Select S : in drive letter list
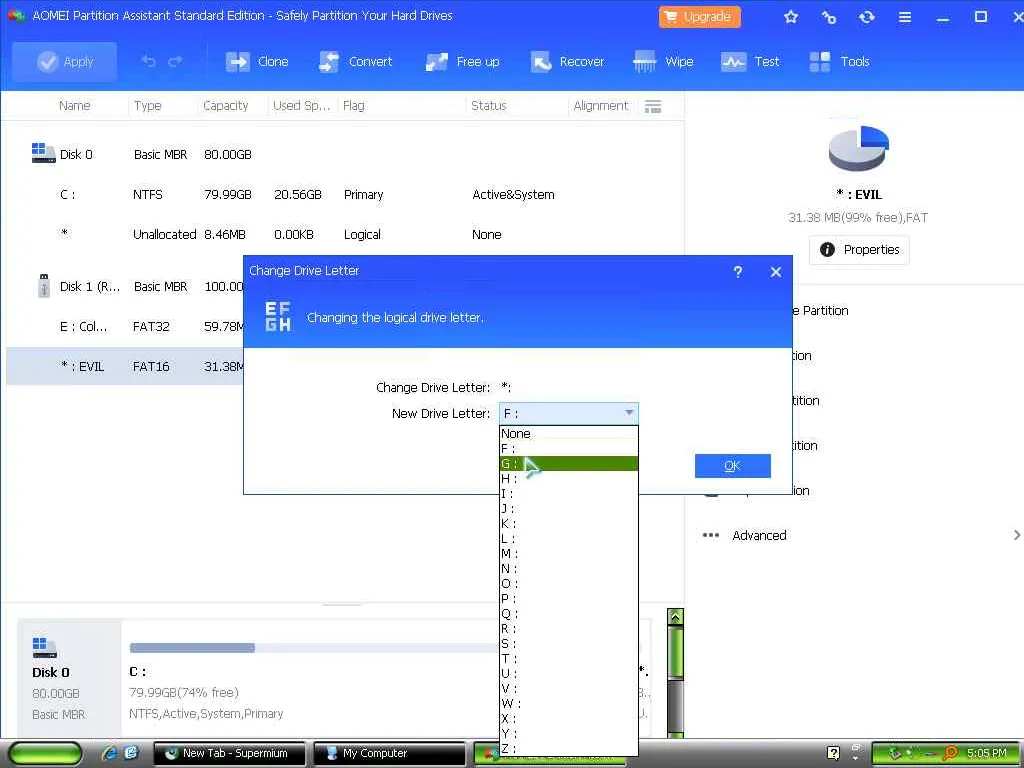 (568, 644)
